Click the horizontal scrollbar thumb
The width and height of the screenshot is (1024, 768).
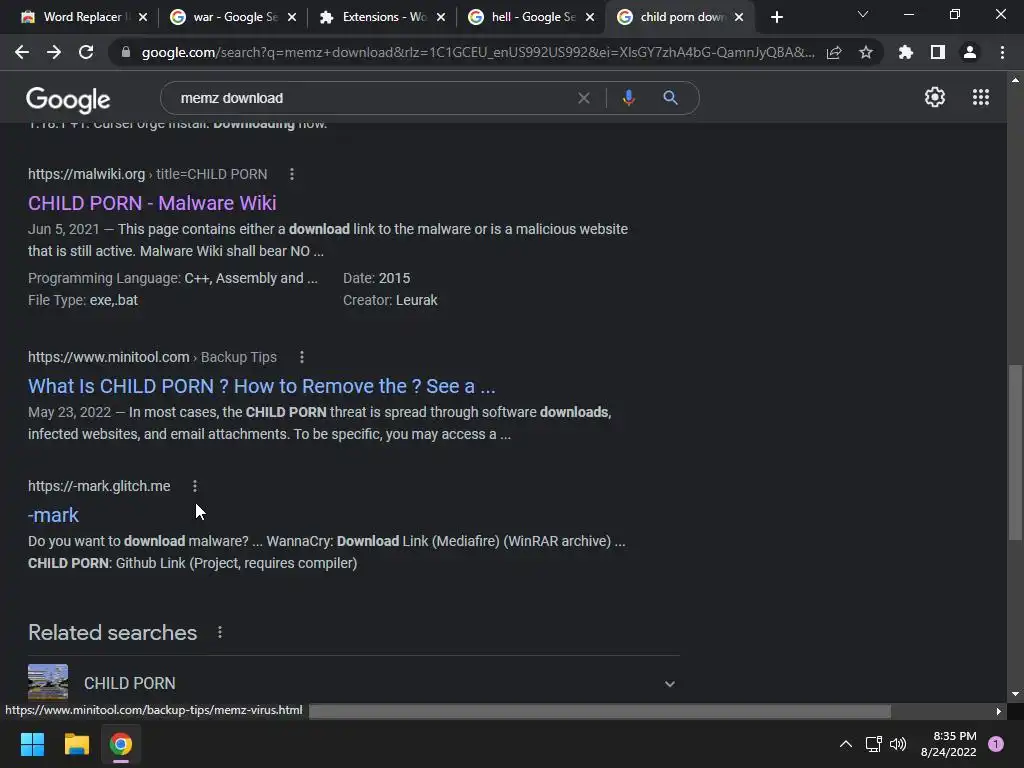click(600, 711)
